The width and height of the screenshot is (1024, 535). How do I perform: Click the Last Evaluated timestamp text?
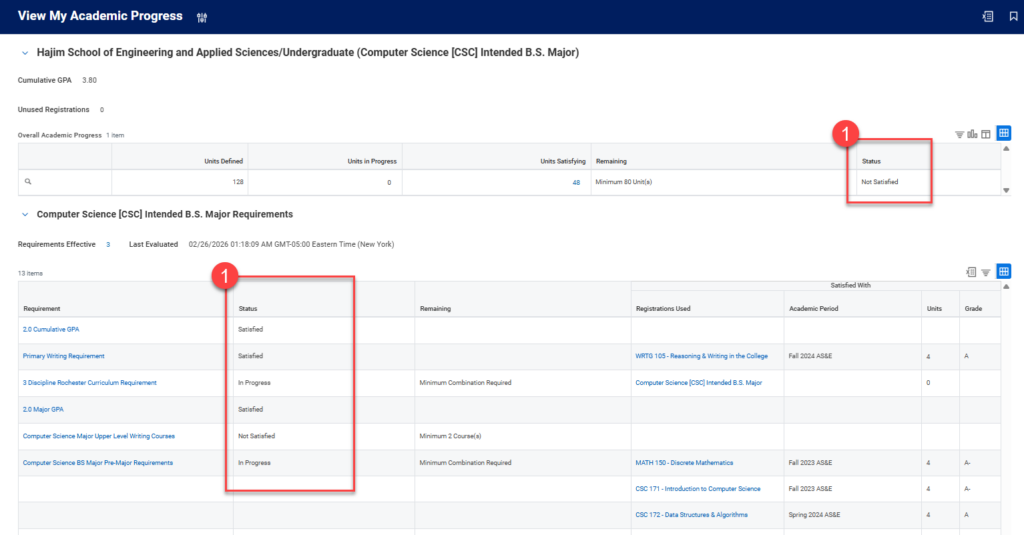(291, 244)
